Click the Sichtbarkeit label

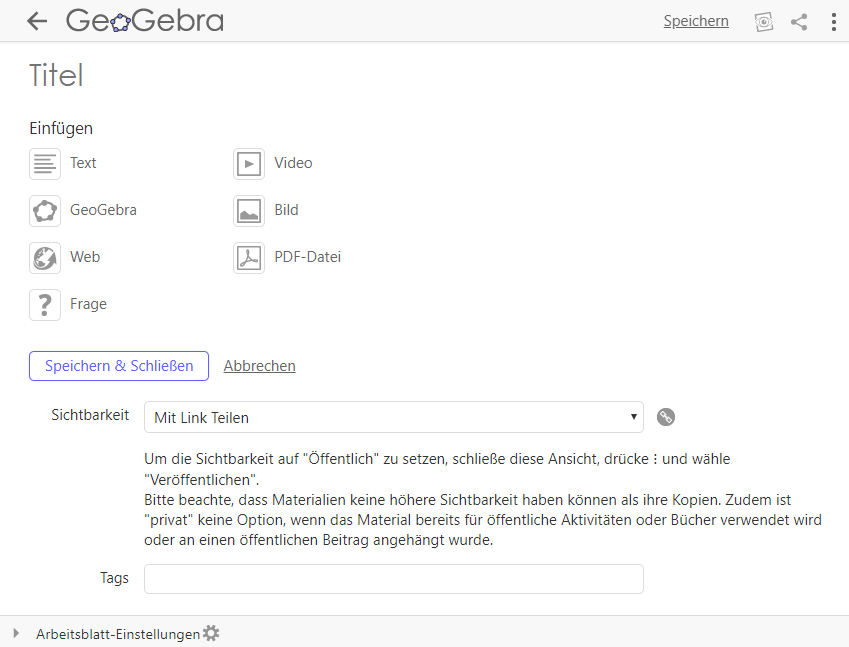tap(90, 415)
